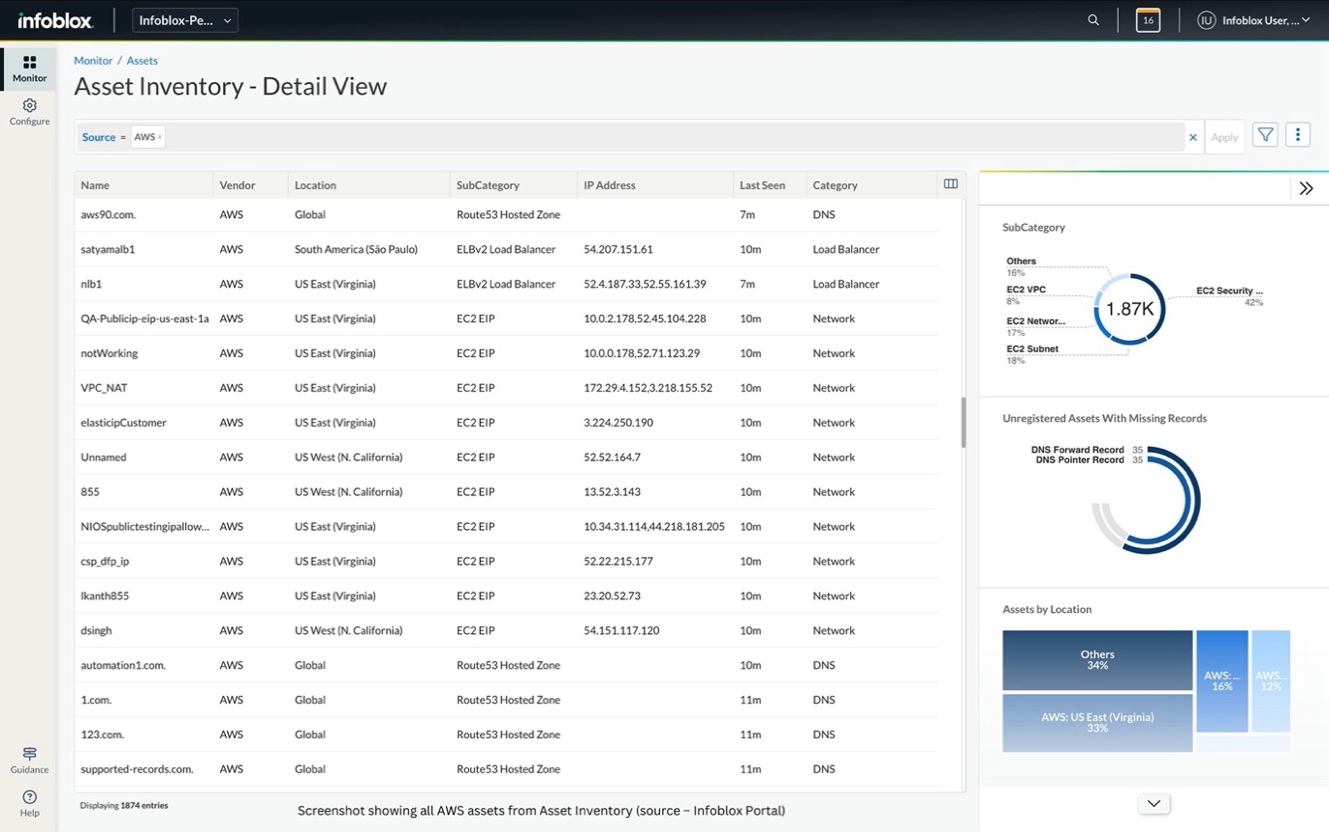Open the Configure gear in sidebar
This screenshot has width=1329, height=832.
pyautogui.click(x=29, y=111)
